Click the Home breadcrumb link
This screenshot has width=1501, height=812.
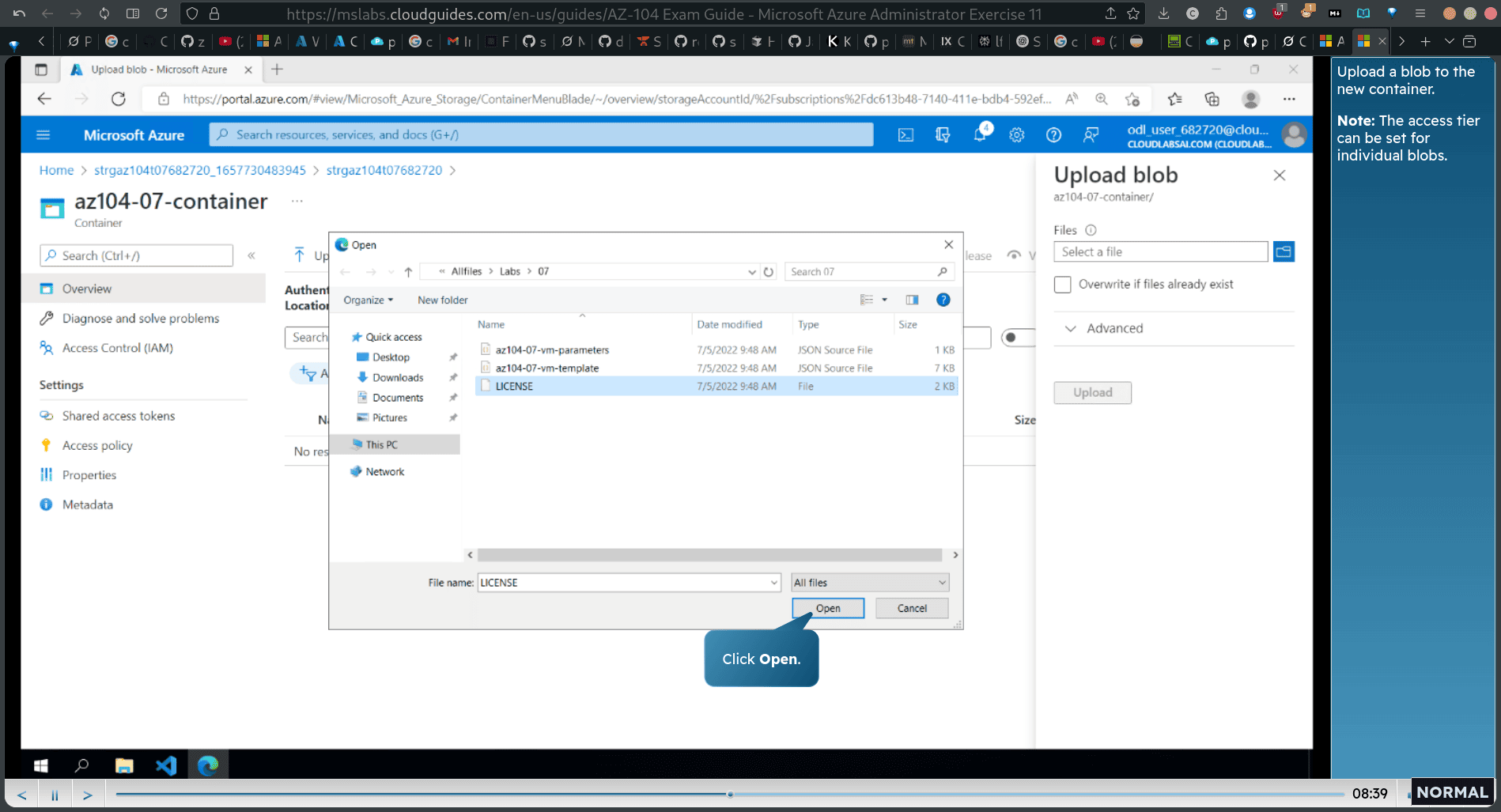tap(56, 170)
